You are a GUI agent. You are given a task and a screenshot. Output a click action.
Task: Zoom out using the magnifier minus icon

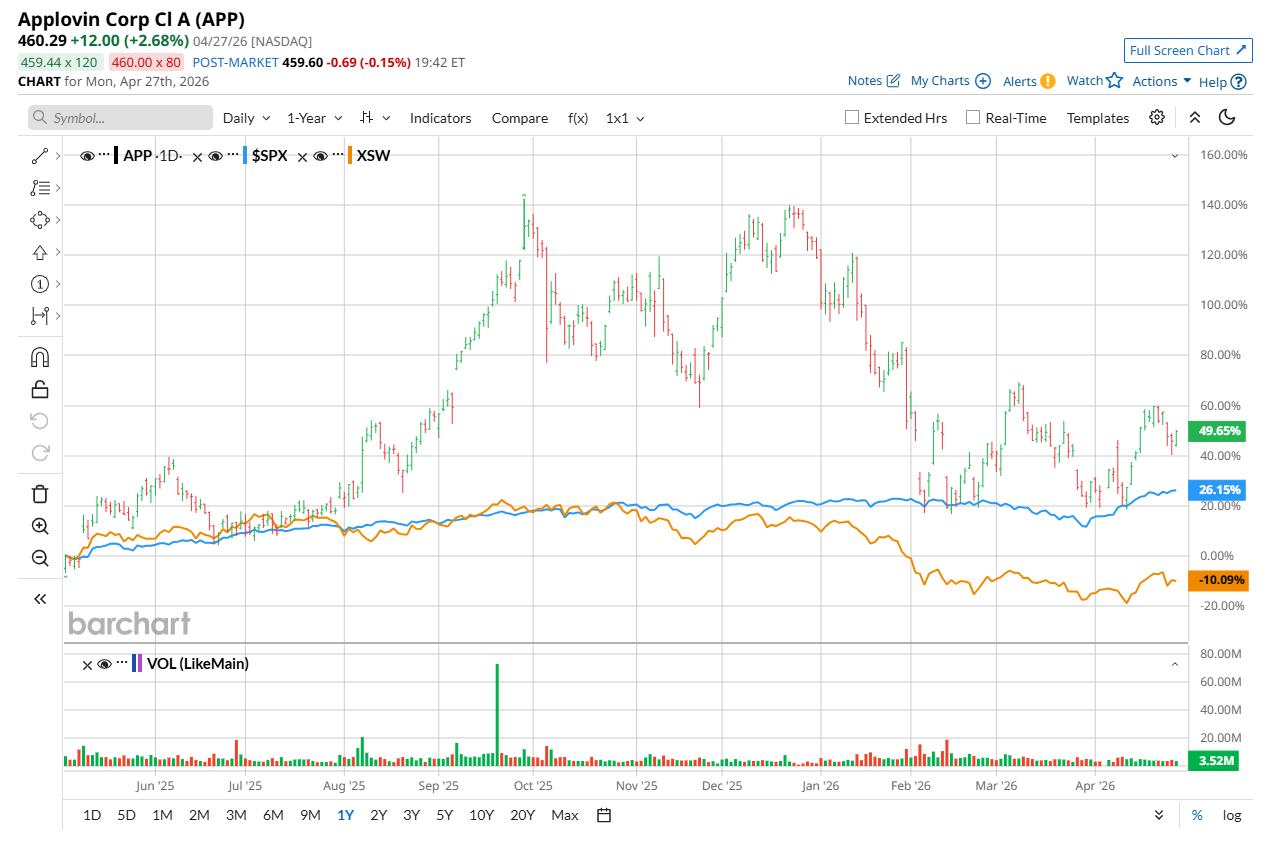tap(40, 558)
